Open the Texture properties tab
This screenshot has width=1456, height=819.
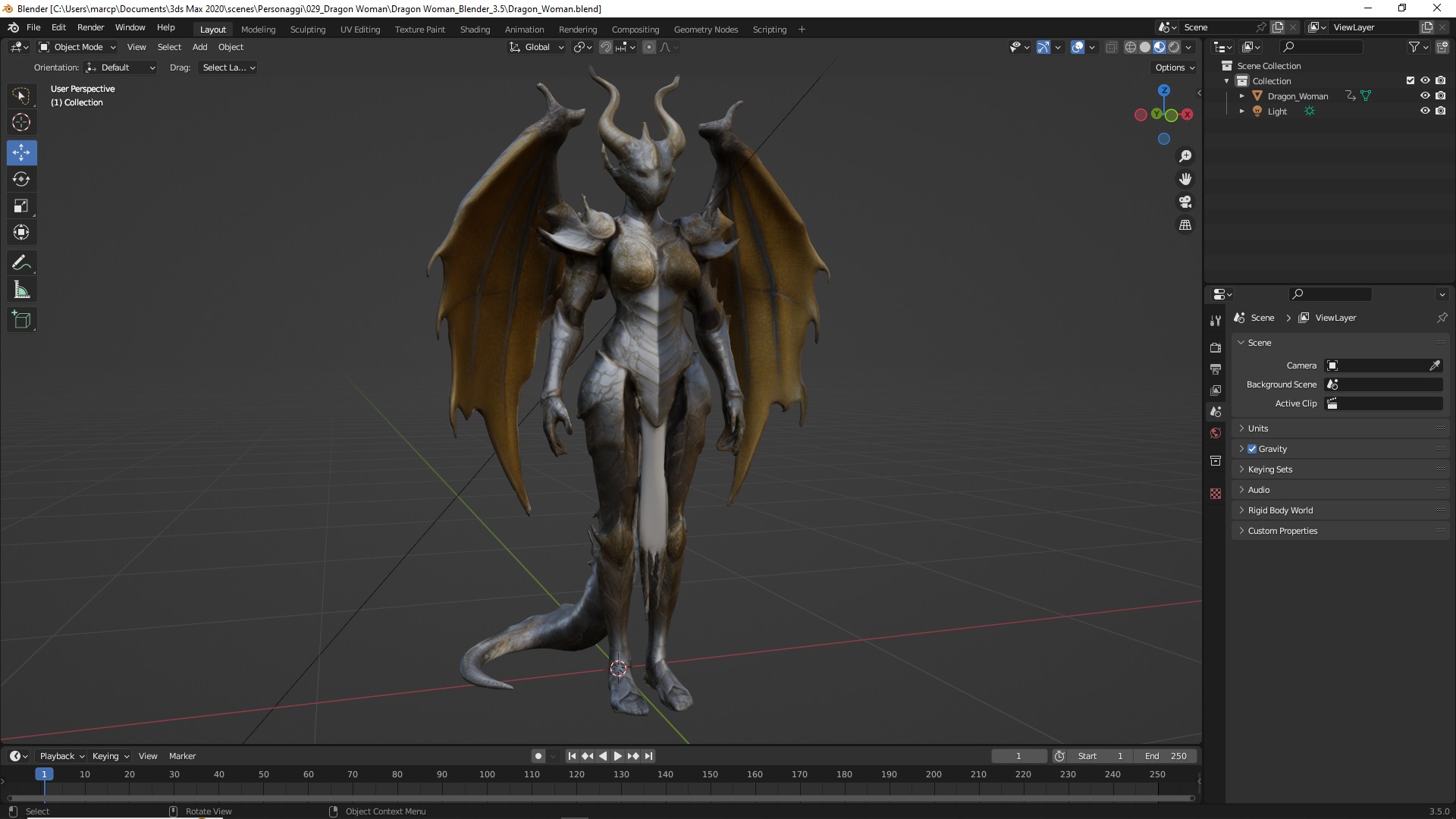[1216, 494]
